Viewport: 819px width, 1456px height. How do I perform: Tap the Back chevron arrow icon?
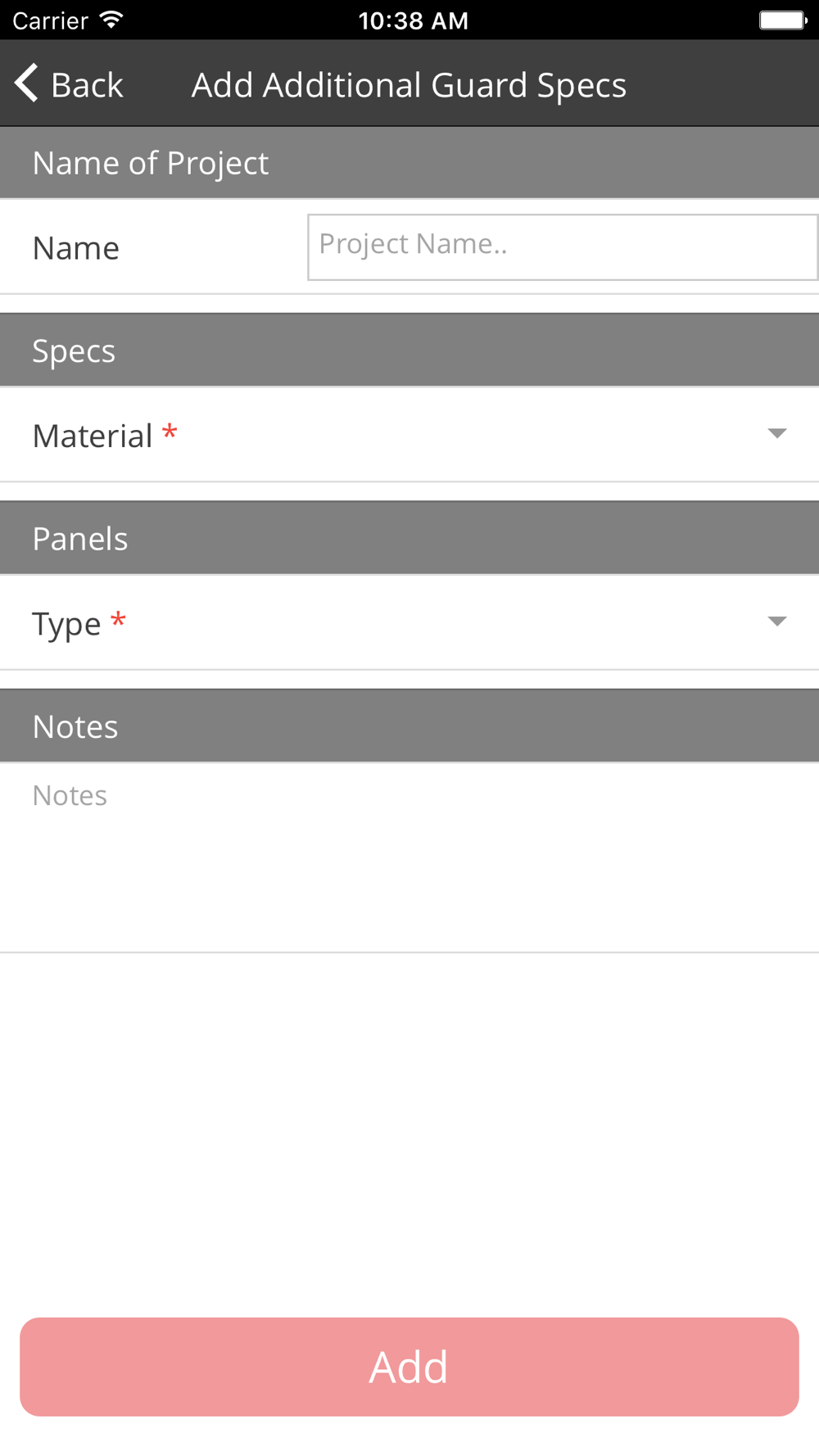(x=27, y=84)
